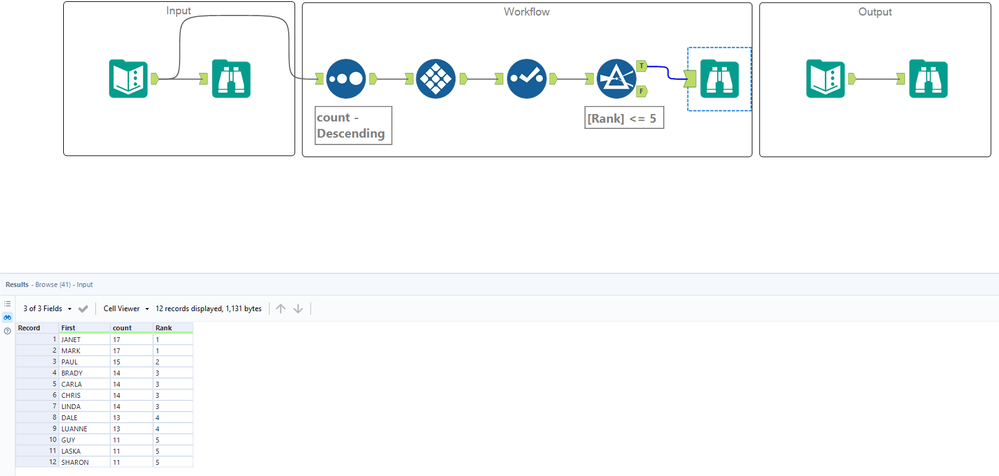999x476 pixels.
Task: Select the LUANNE cell
Action: pyautogui.click(x=84, y=429)
